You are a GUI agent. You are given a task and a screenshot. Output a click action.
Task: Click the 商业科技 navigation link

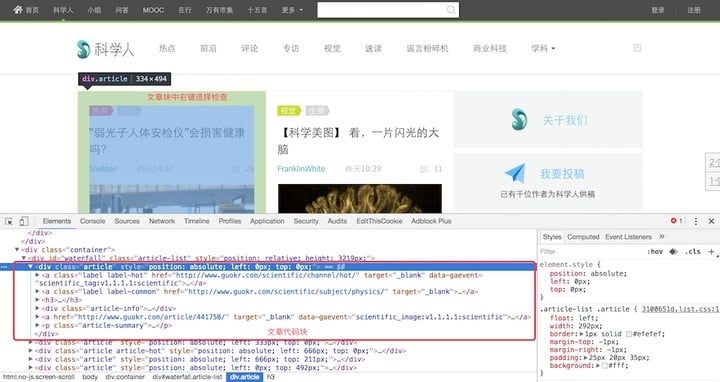(490, 48)
